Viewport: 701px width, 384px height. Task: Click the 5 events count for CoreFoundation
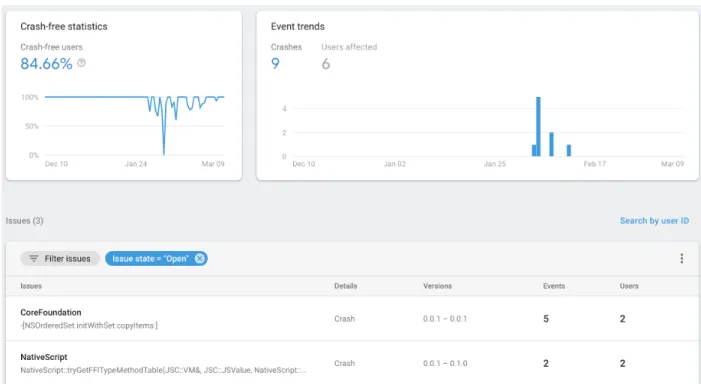(x=546, y=319)
